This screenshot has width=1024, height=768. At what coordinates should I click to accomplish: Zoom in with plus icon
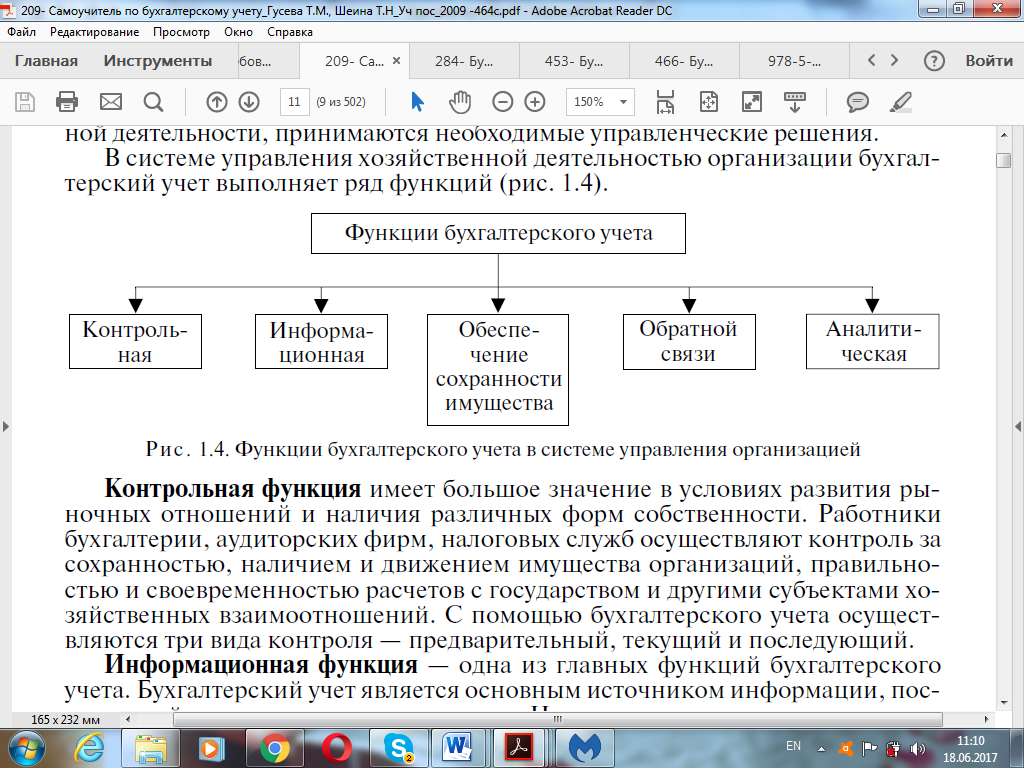(535, 102)
